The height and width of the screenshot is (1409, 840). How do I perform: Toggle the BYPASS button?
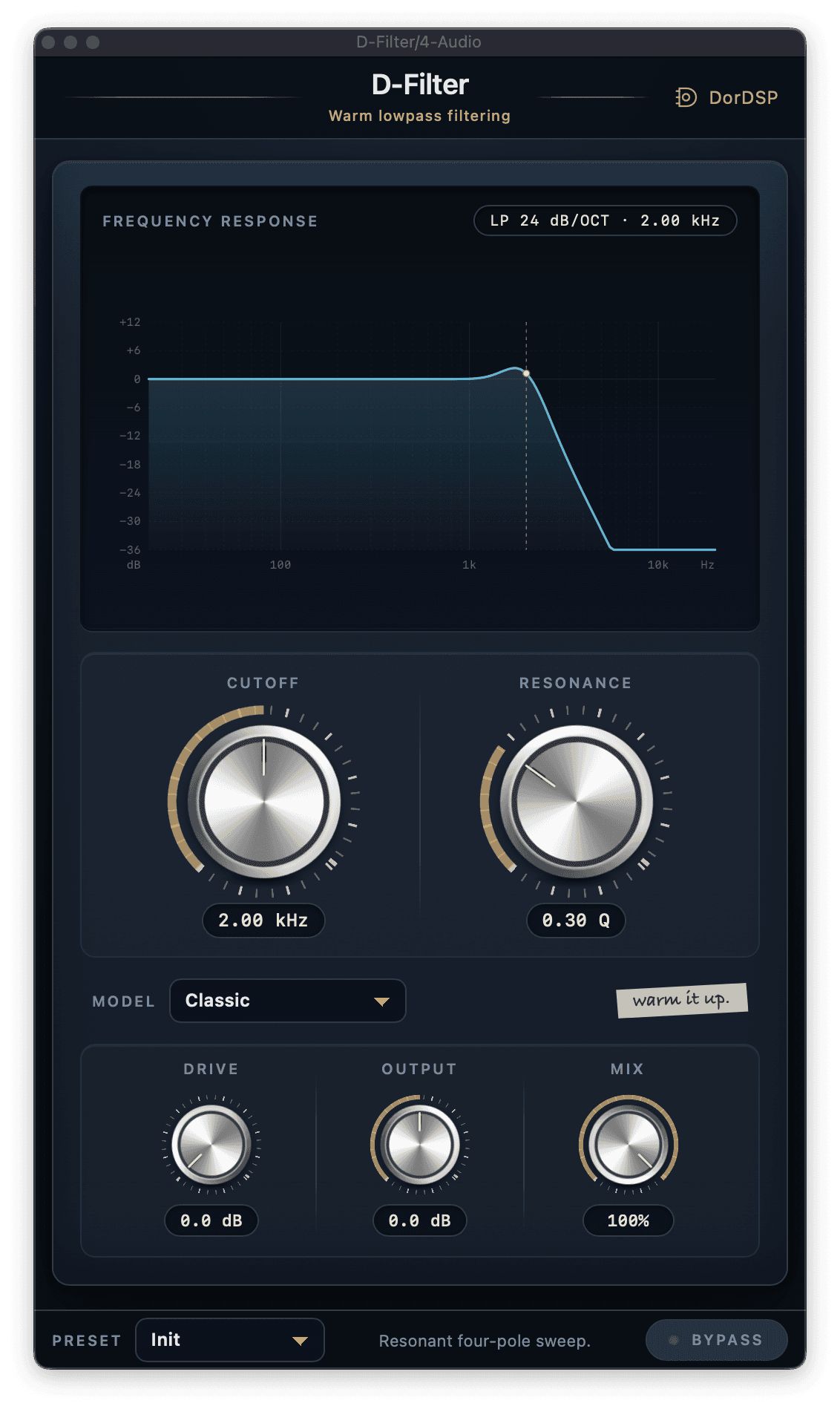(716, 1340)
